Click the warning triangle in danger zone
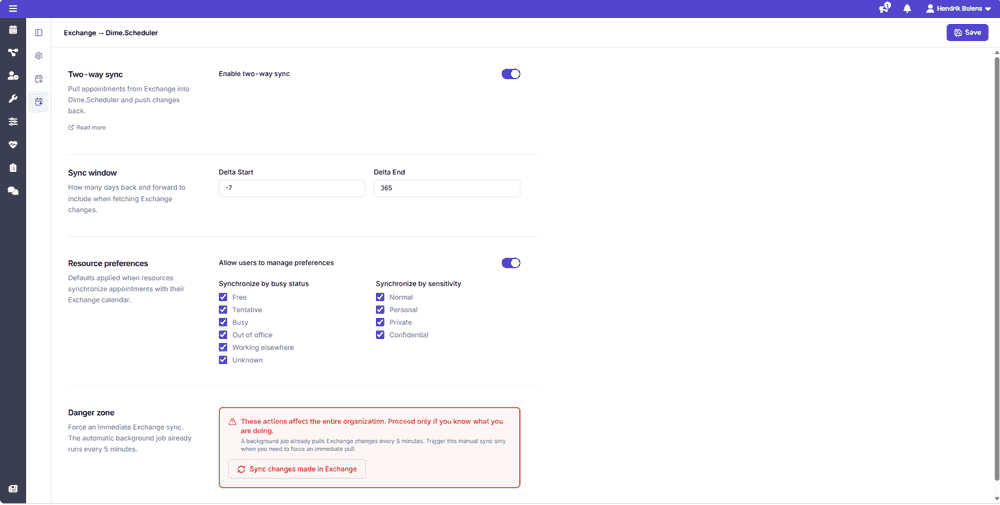Screen dimensions: 1000x505 click(x=233, y=421)
